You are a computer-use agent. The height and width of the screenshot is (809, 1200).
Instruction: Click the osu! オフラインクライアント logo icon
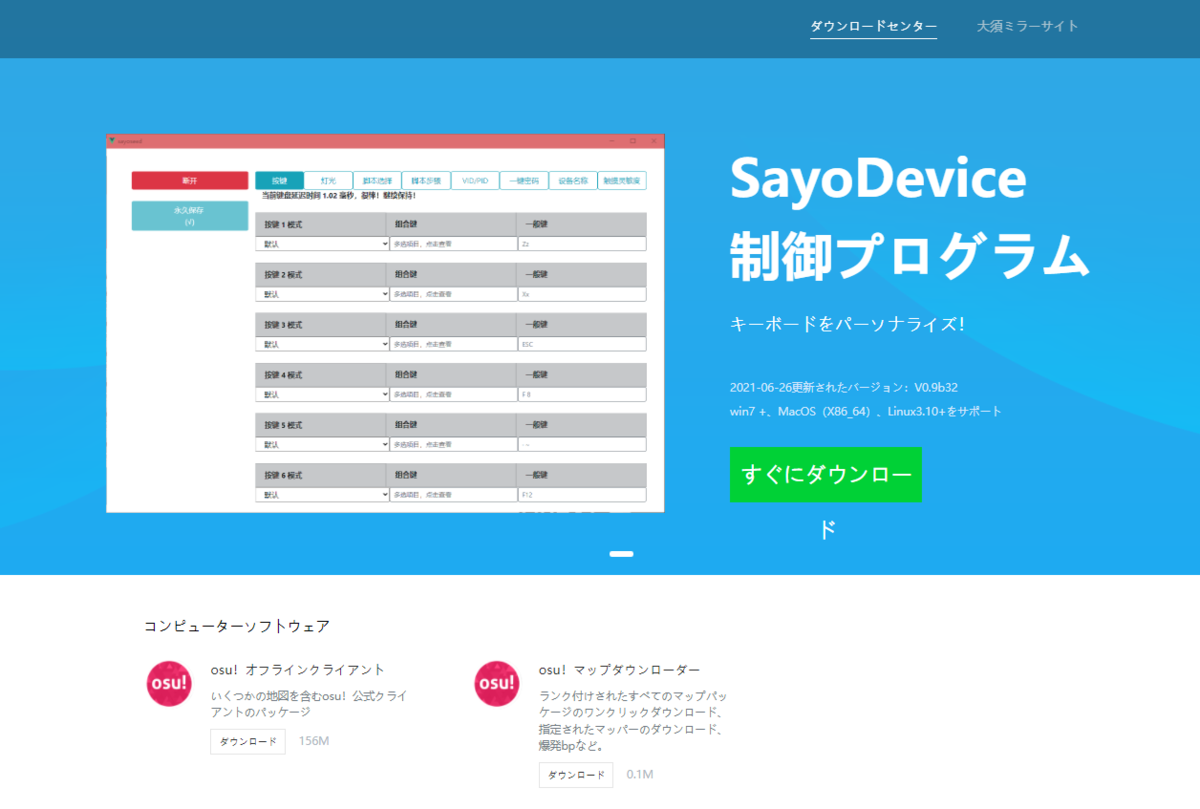tap(169, 683)
